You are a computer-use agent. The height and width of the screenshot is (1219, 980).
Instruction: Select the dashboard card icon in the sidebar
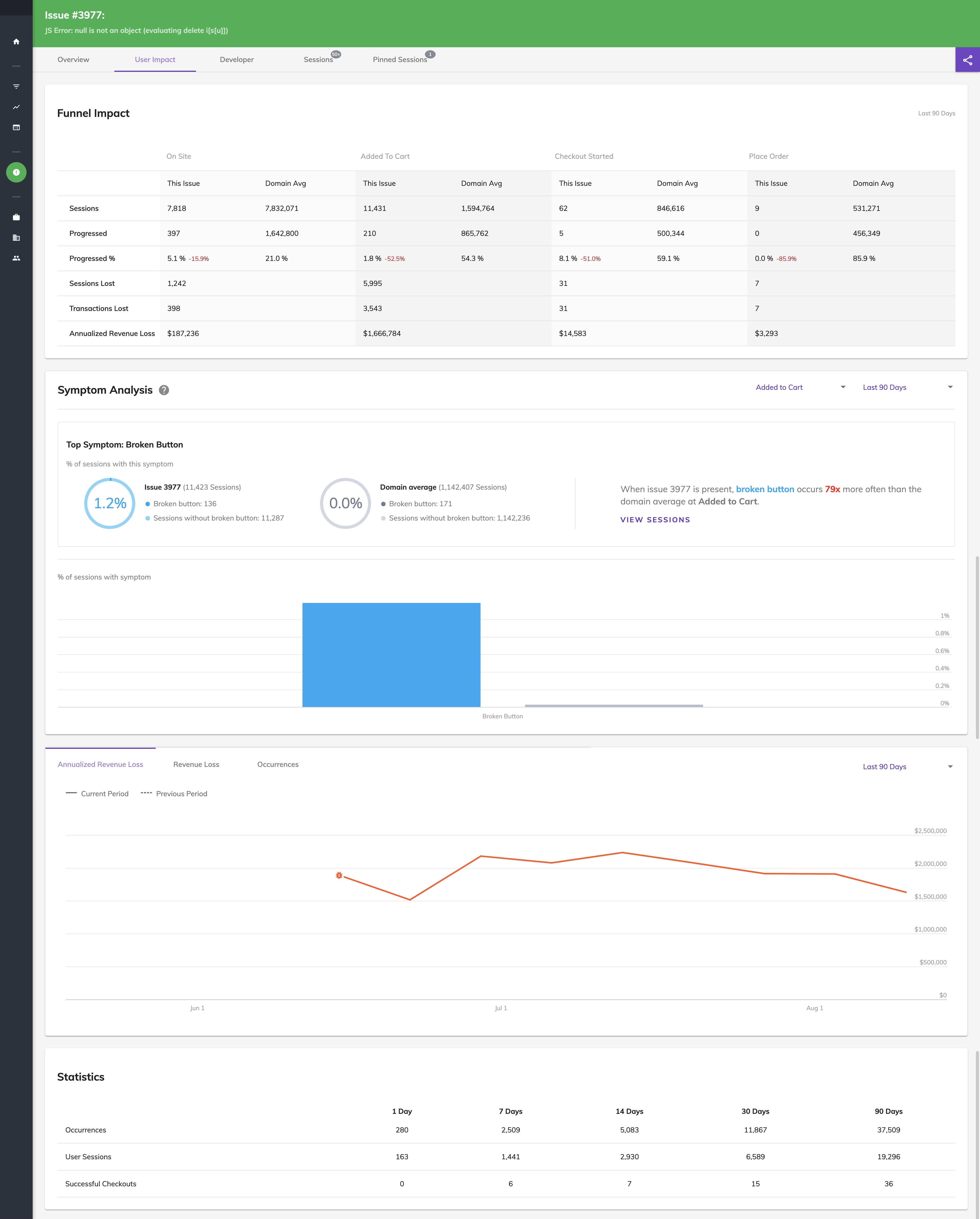(x=16, y=127)
